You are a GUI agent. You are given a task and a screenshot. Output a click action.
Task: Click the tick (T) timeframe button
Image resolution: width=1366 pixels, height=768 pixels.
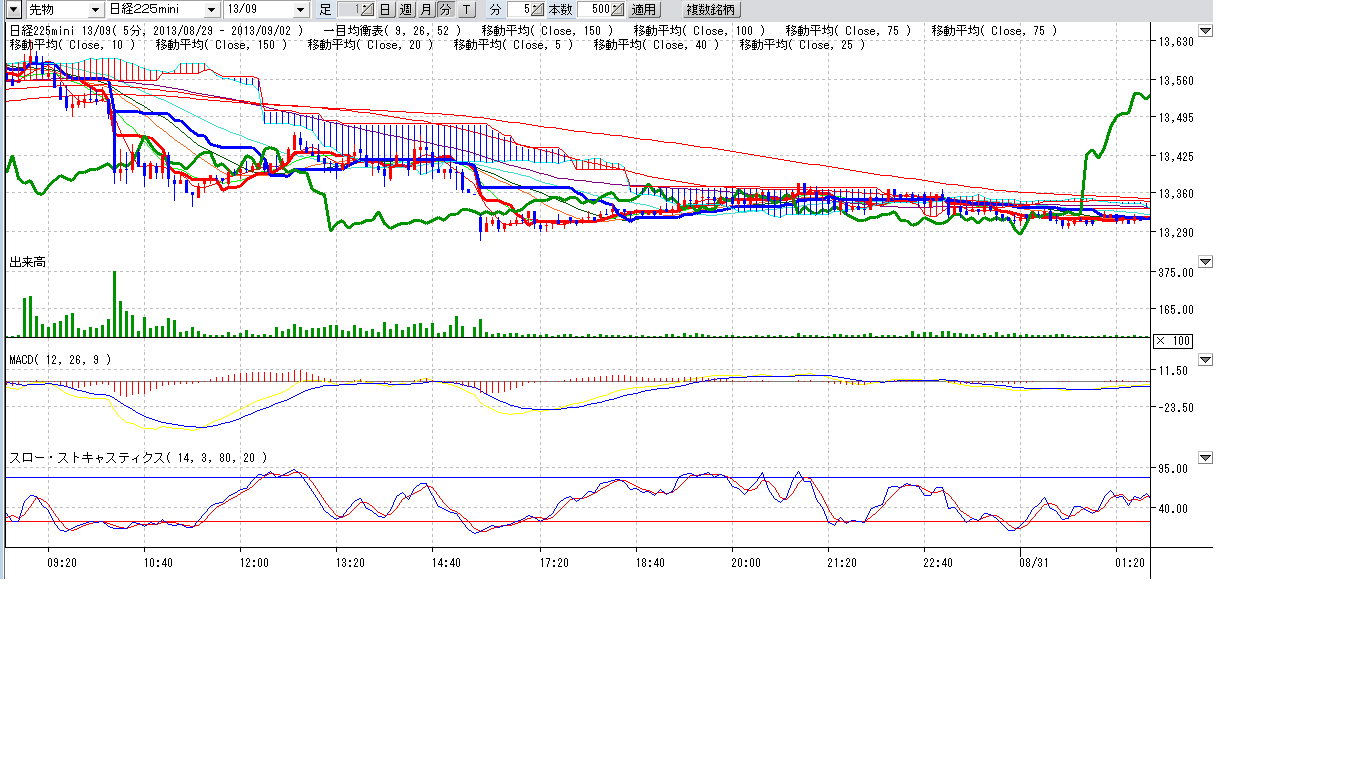pos(466,10)
